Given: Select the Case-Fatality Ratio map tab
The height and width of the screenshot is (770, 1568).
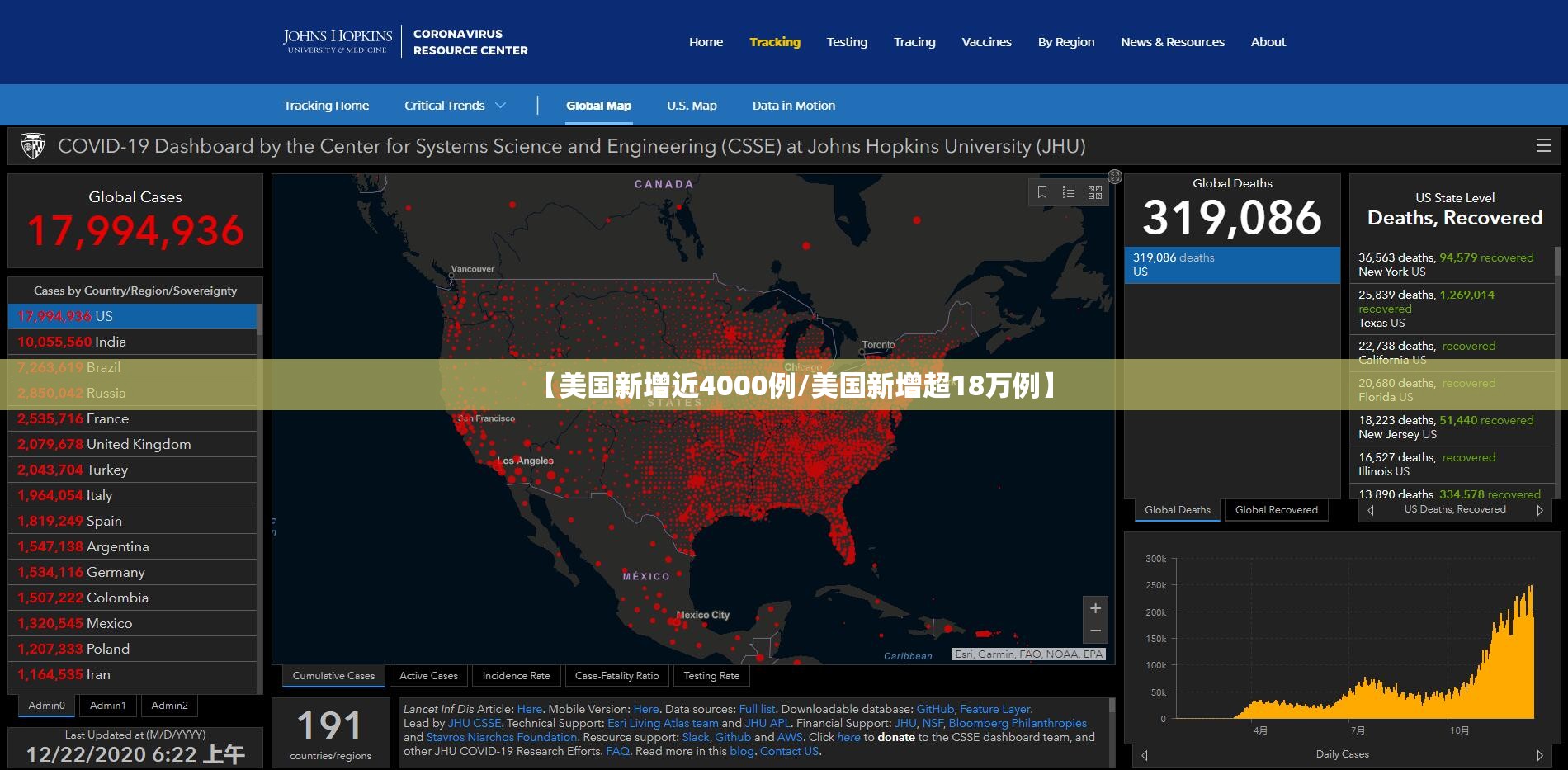Looking at the screenshot, I should 616,676.
